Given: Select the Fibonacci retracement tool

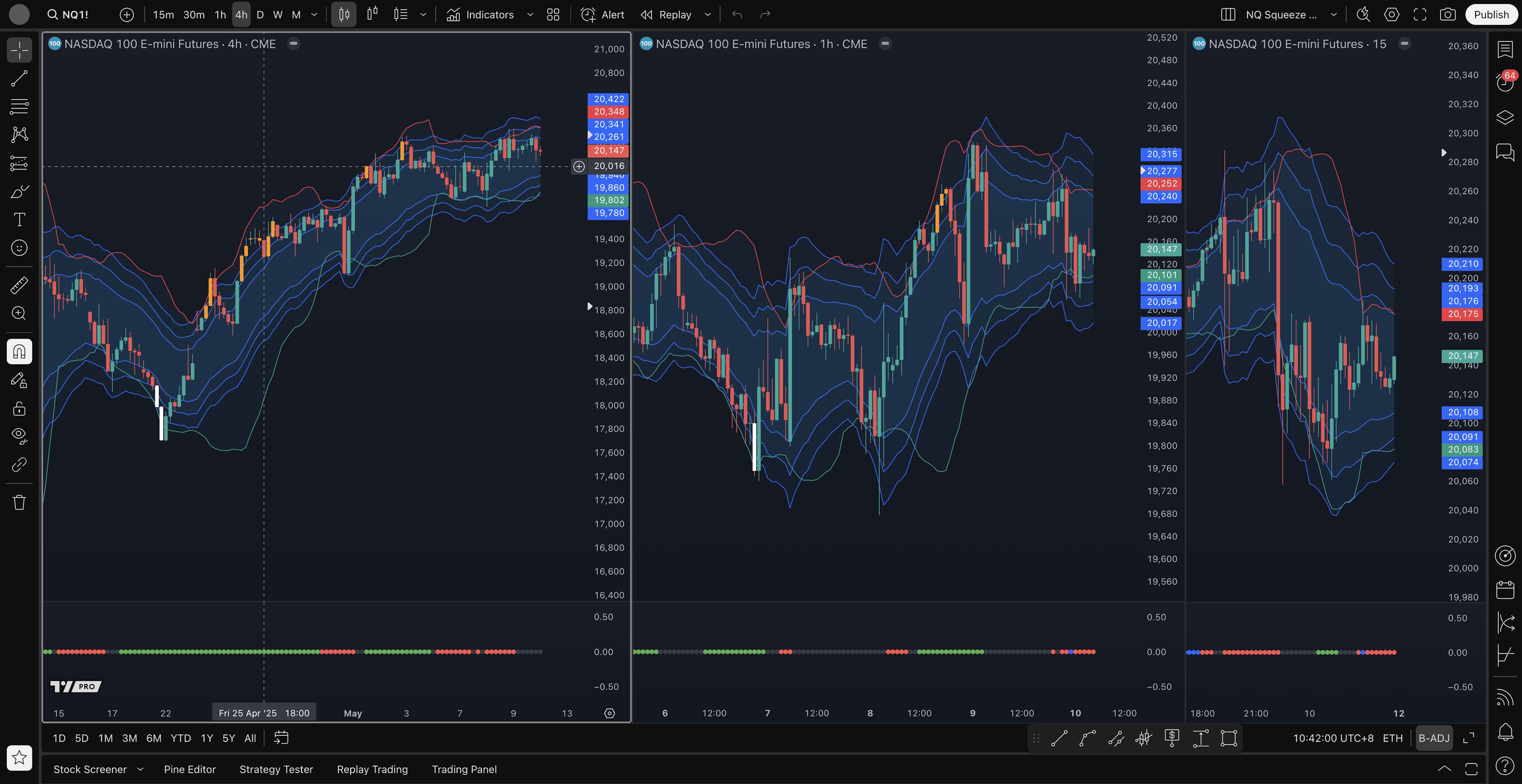Looking at the screenshot, I should click(x=19, y=107).
